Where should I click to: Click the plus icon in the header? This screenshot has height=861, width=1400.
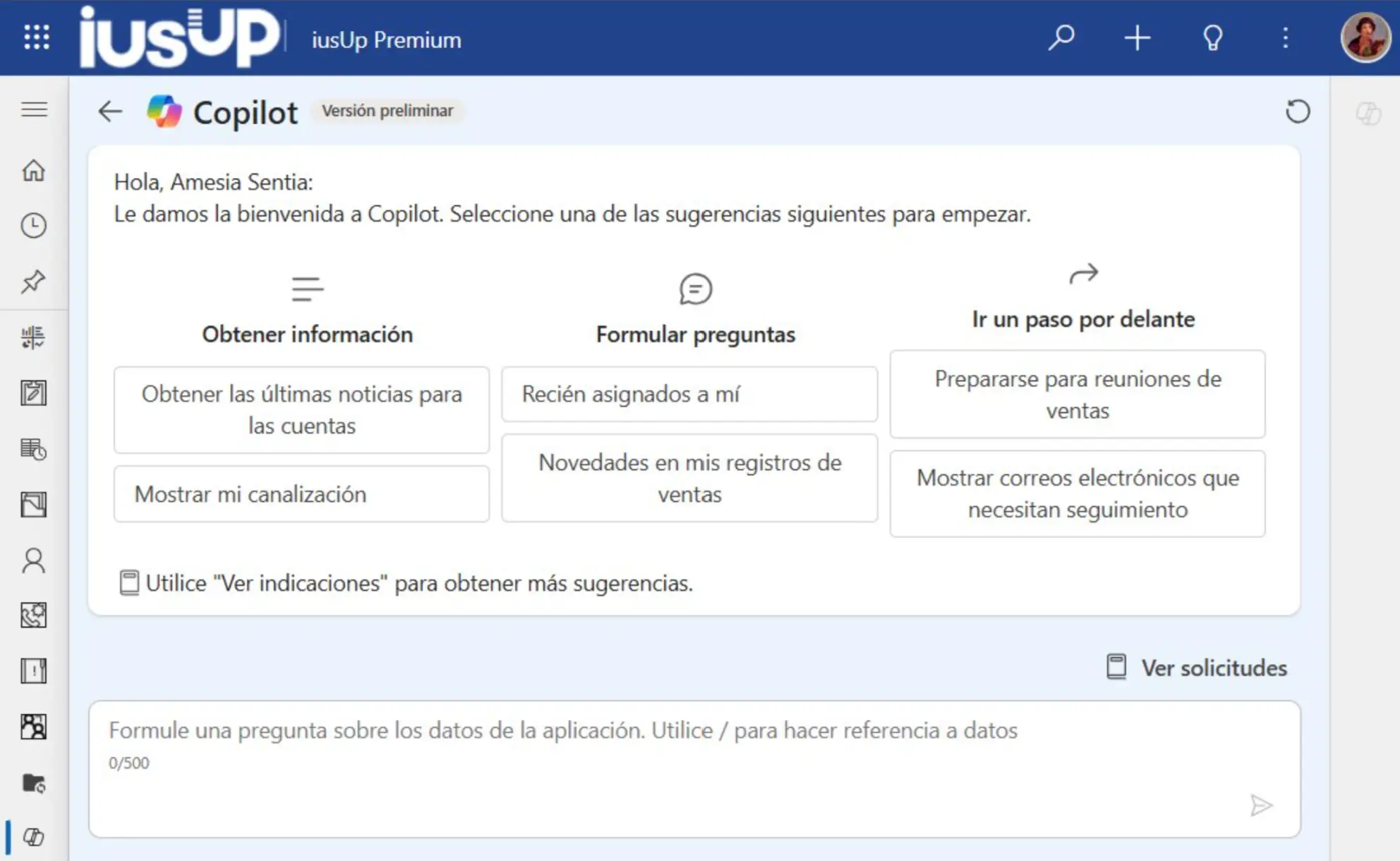1137,37
